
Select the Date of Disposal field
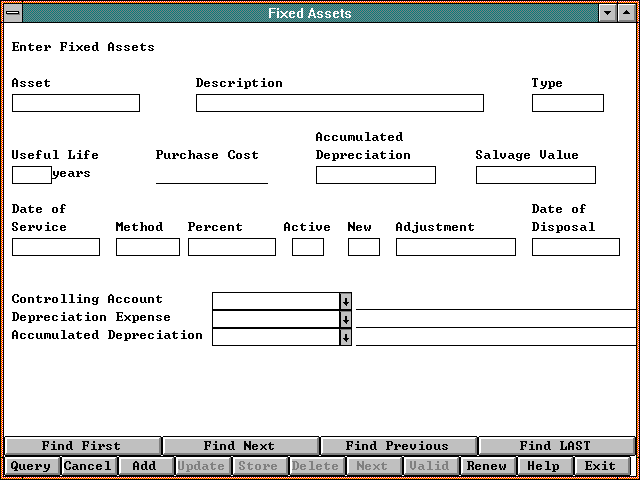pos(575,247)
